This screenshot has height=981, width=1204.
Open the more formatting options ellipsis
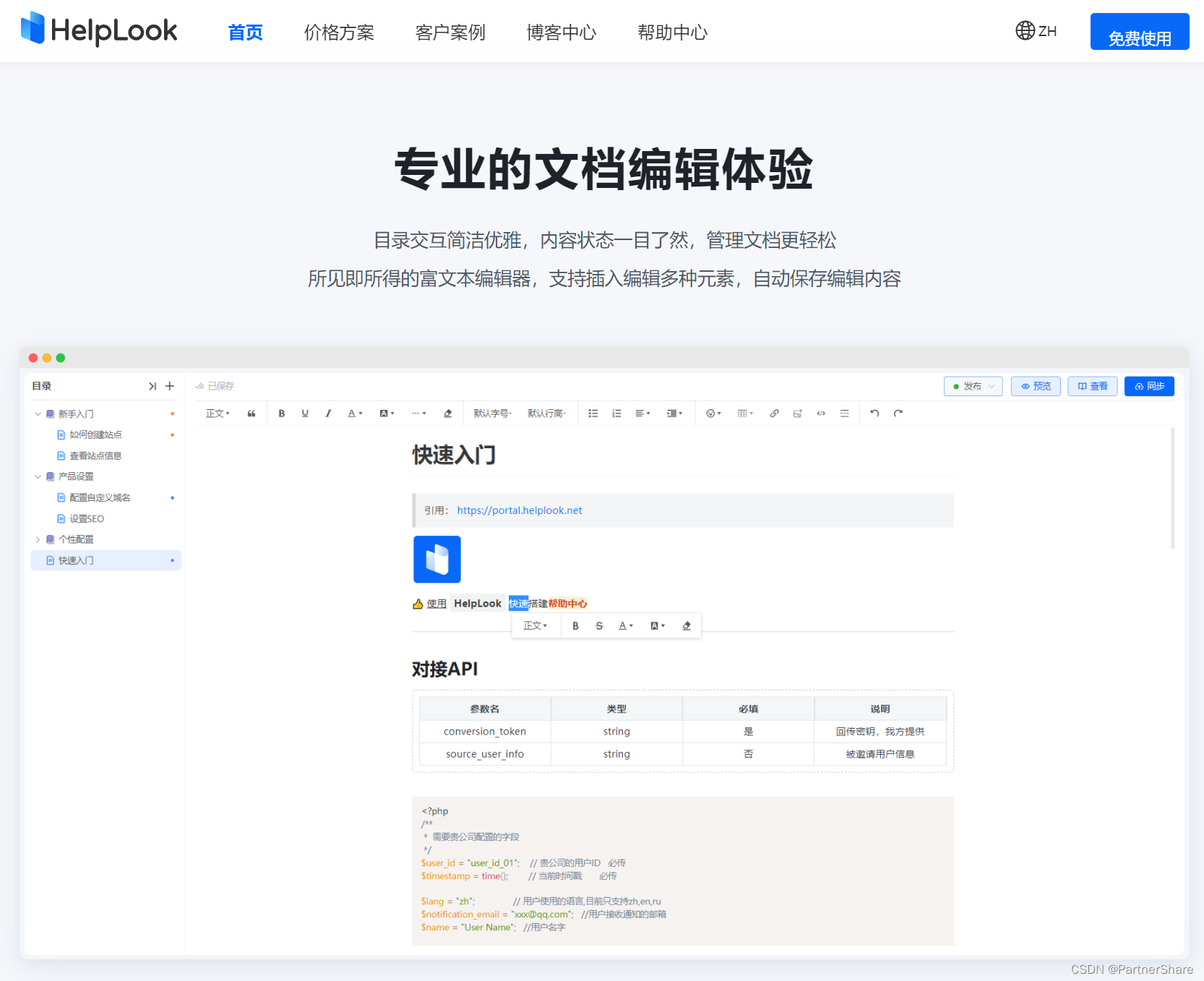point(419,414)
